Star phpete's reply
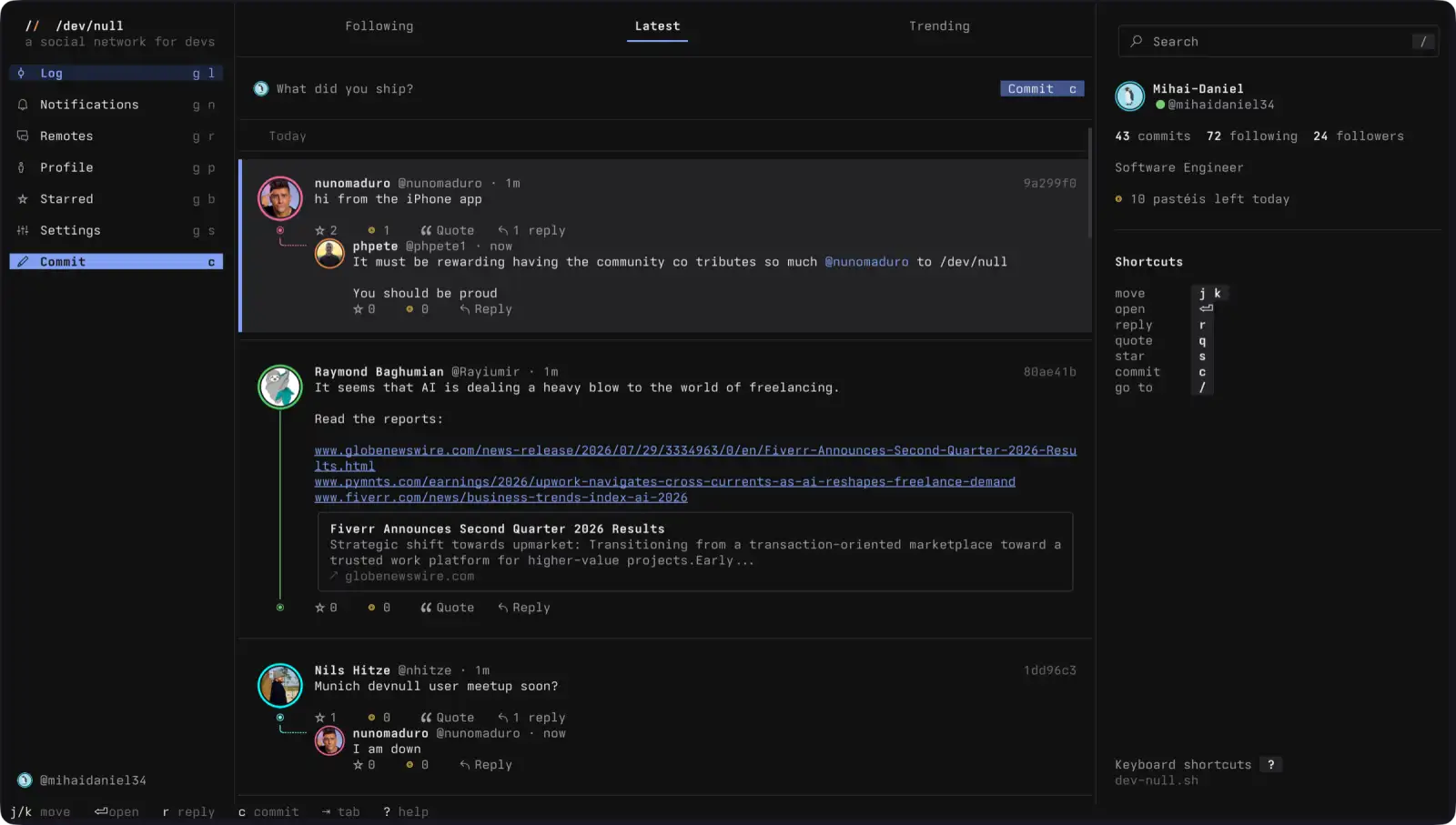The image size is (1456, 825). 364,309
